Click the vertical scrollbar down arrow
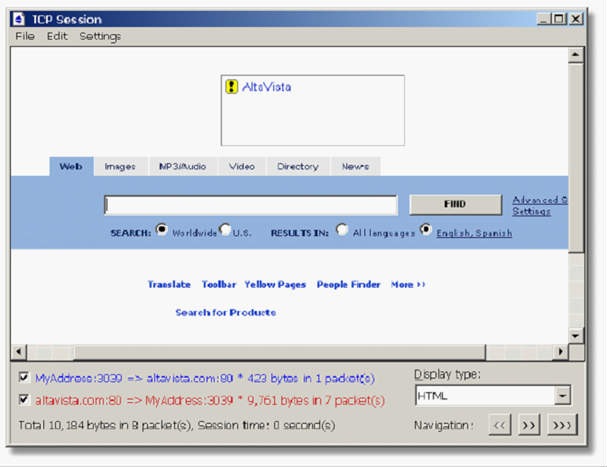 (576, 335)
